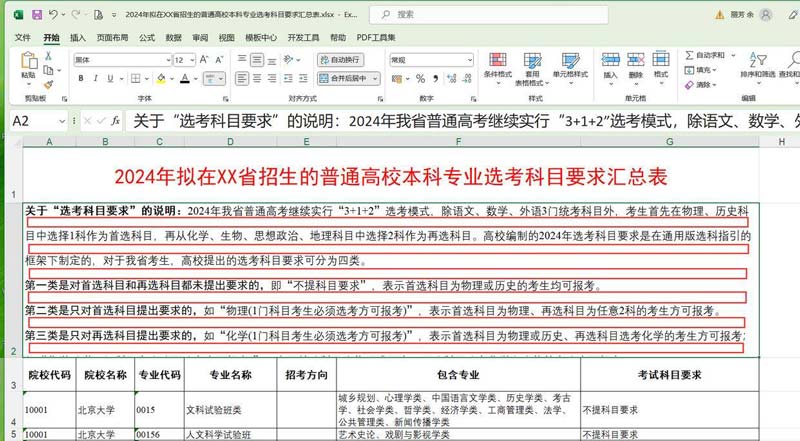Click the Save icon in title bar
Image resolution: width=800 pixels, height=441 pixels.
pos(37,15)
